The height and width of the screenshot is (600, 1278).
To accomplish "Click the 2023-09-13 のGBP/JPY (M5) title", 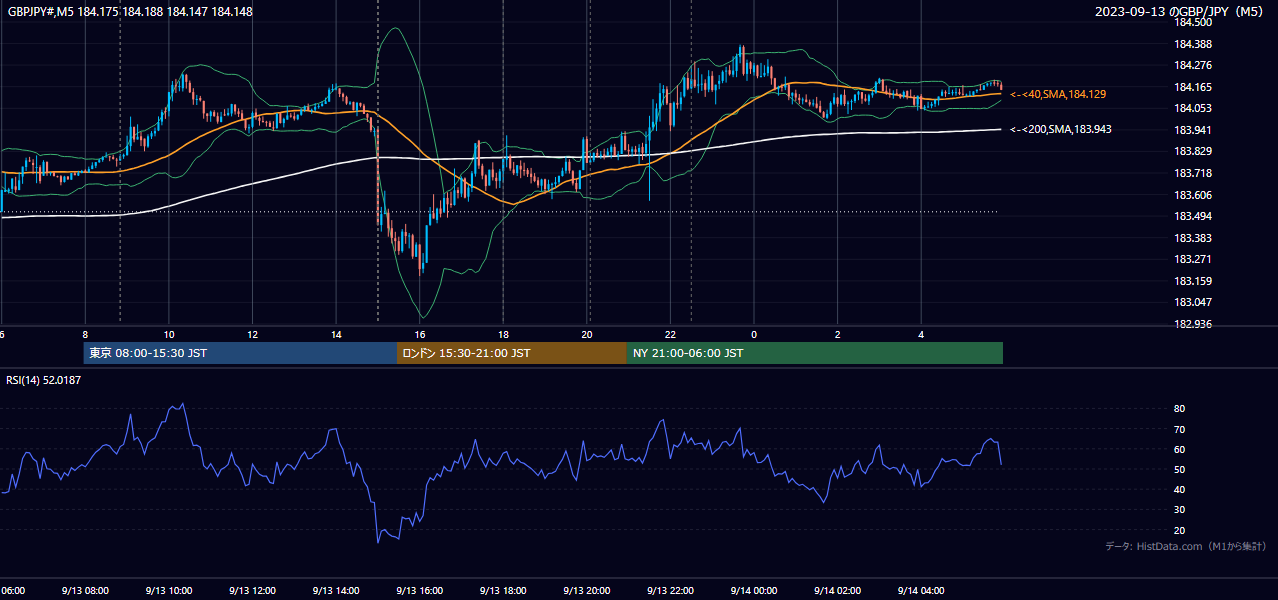I will pyautogui.click(x=1181, y=11).
